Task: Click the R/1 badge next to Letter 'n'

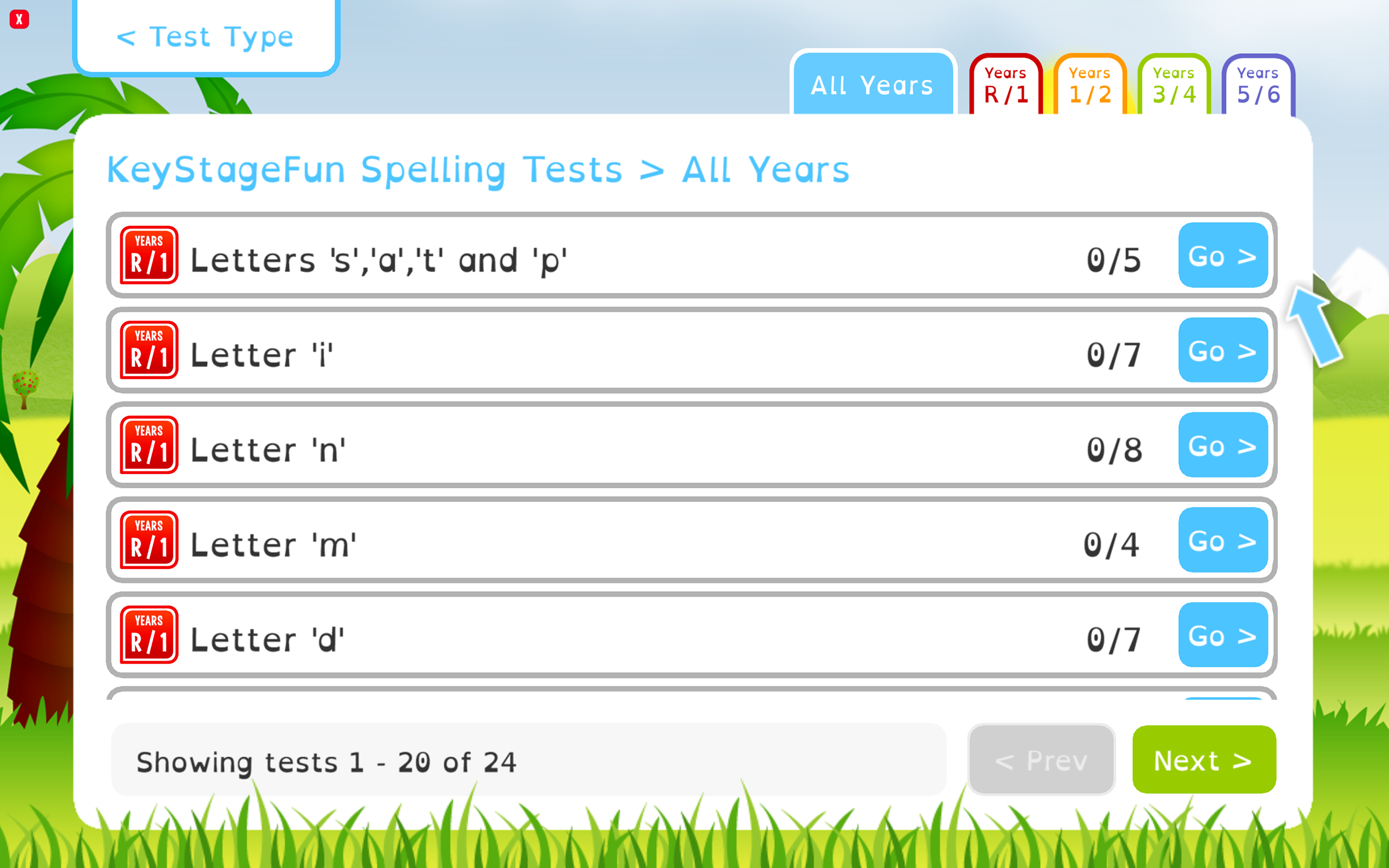Action: (148, 446)
